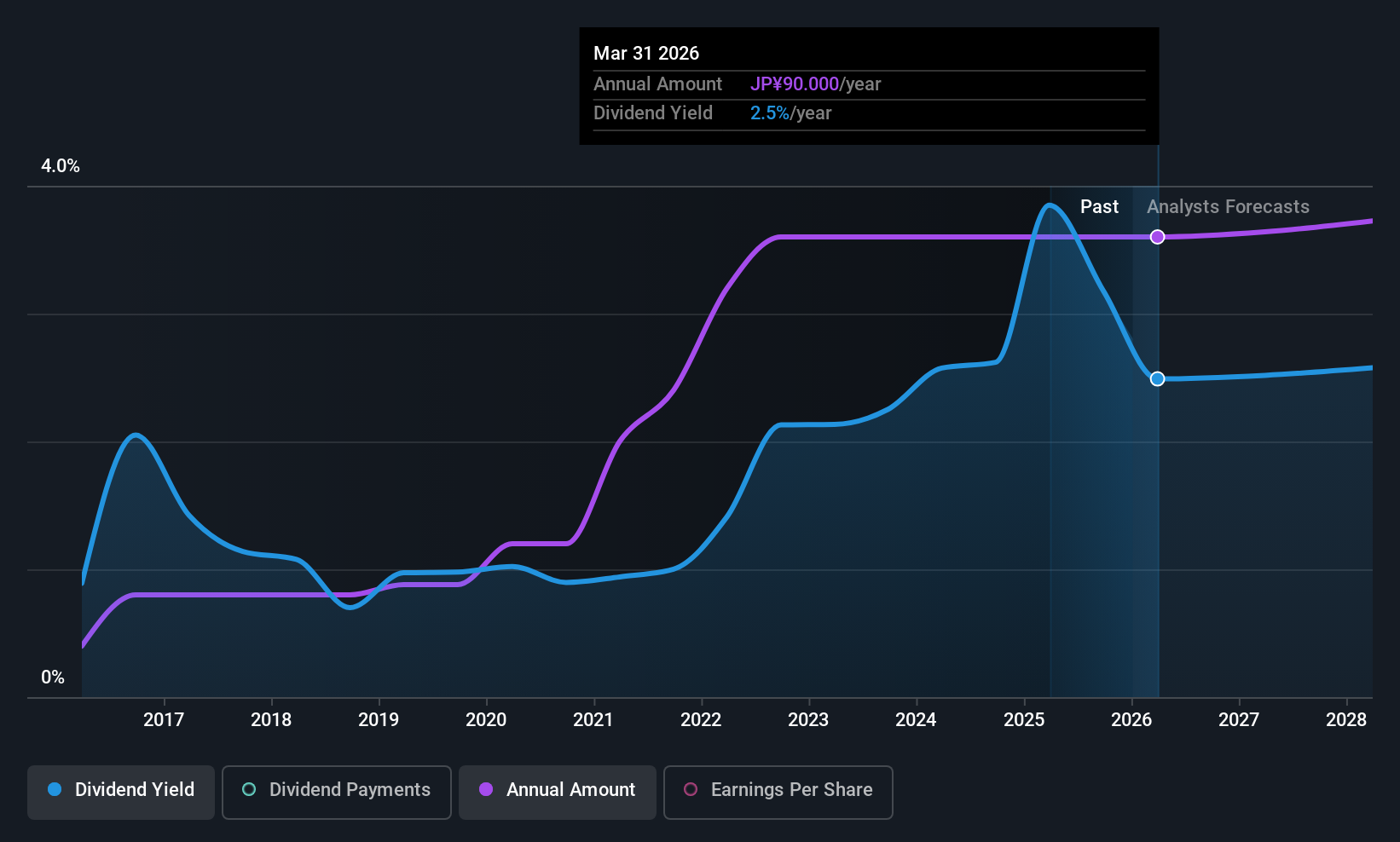Click the 'Dividend Yield' tooltip row label
Image resolution: width=1400 pixels, height=842 pixels.
point(653,113)
